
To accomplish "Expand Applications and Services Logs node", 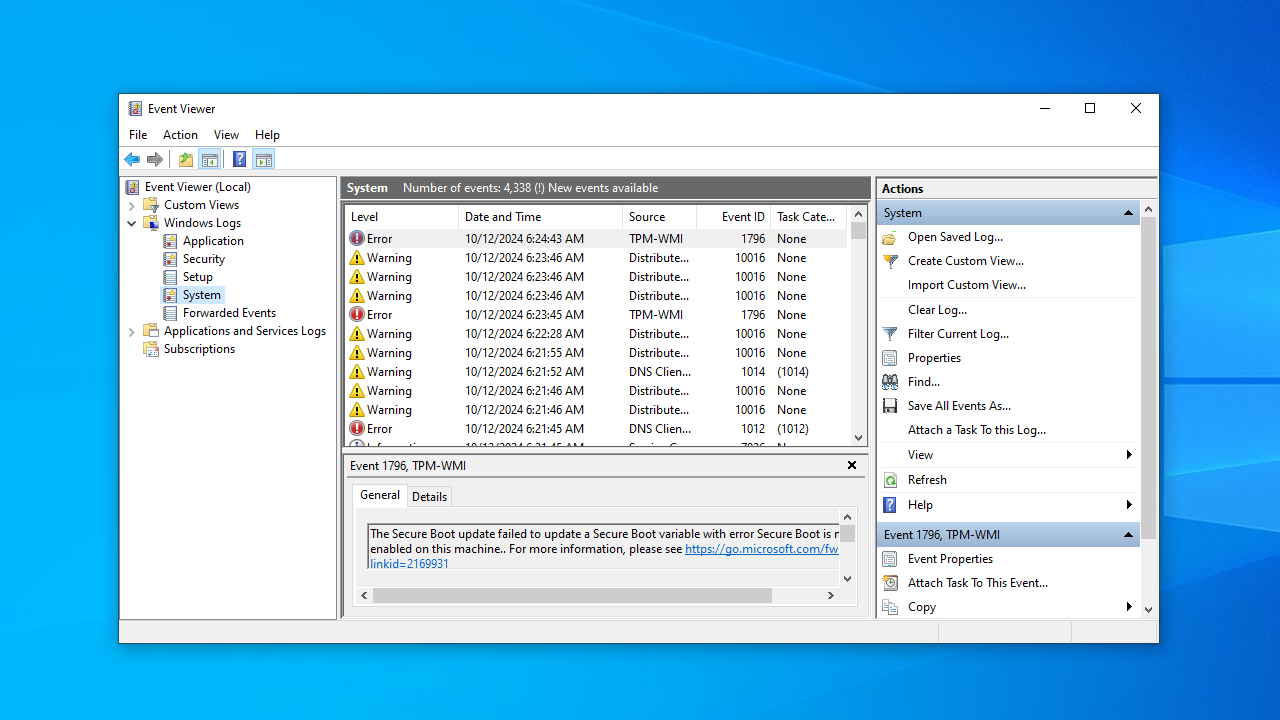I will 132,332.
